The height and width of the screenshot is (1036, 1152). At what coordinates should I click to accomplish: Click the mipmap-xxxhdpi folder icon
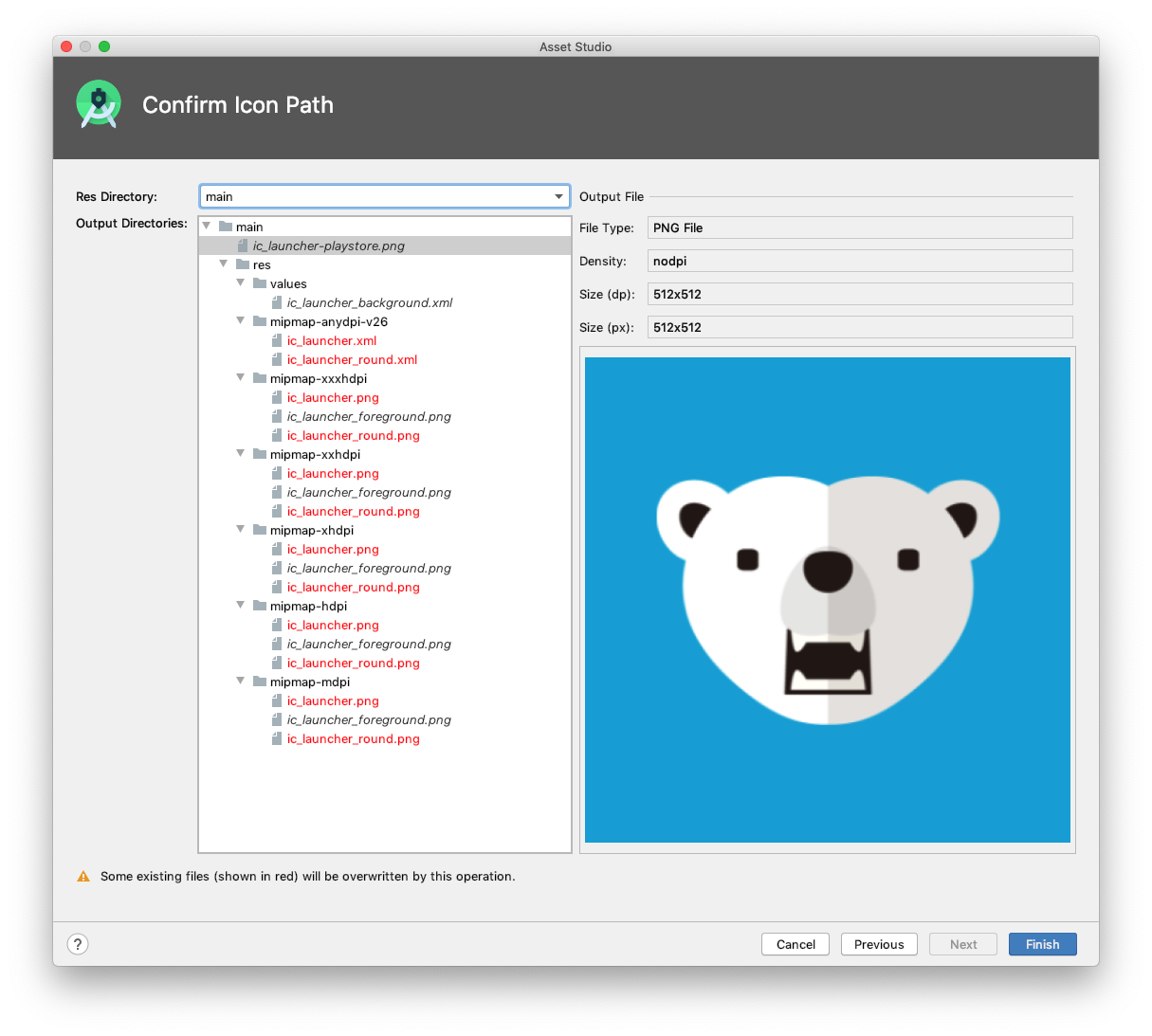[x=259, y=378]
